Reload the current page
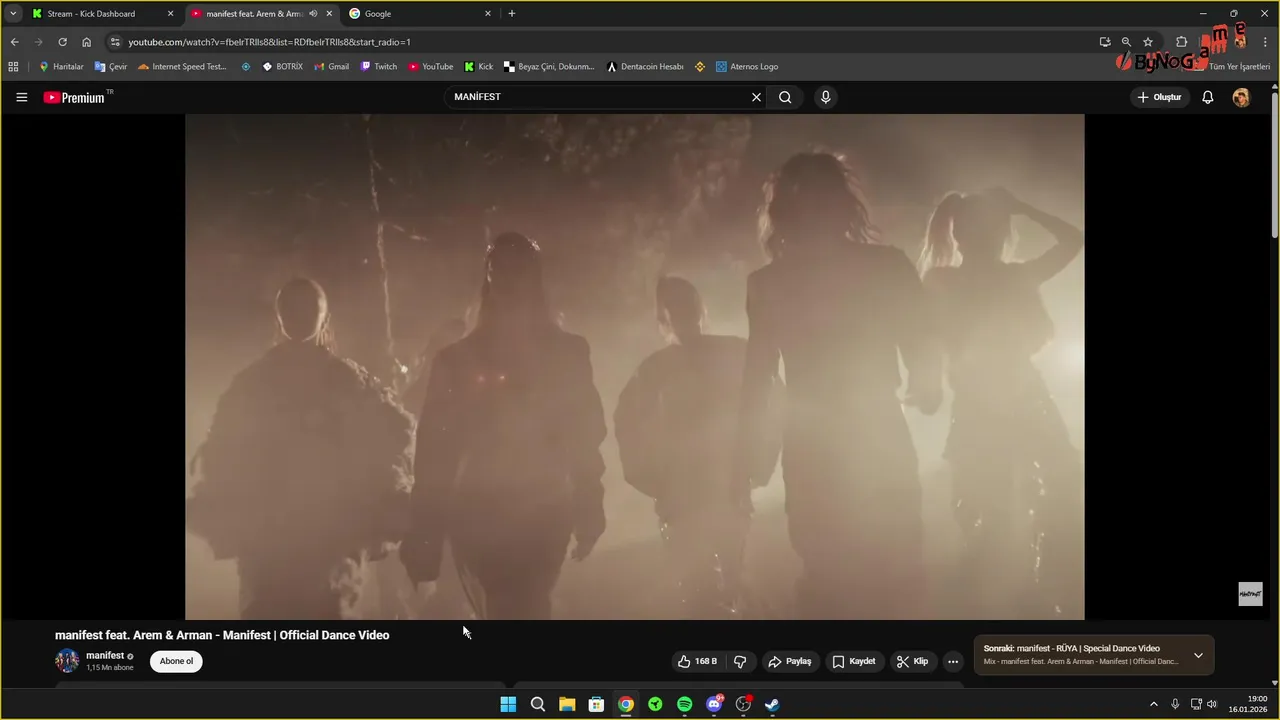Screen dimensions: 1280x720 [x=62, y=42]
